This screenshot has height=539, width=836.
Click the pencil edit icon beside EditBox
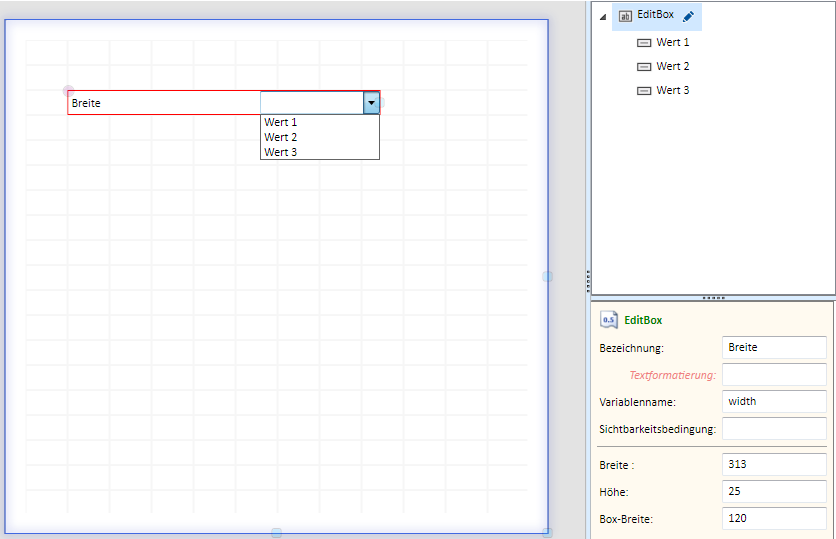coord(688,16)
